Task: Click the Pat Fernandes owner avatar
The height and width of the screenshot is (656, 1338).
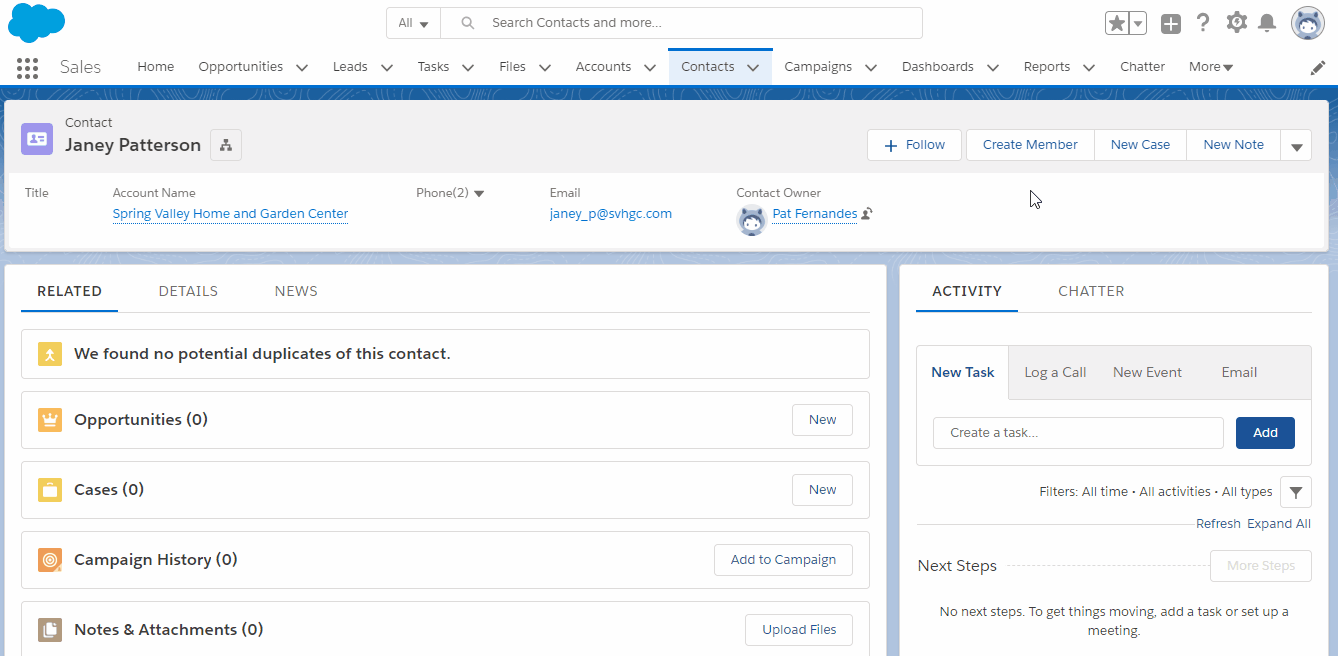Action: [752, 220]
